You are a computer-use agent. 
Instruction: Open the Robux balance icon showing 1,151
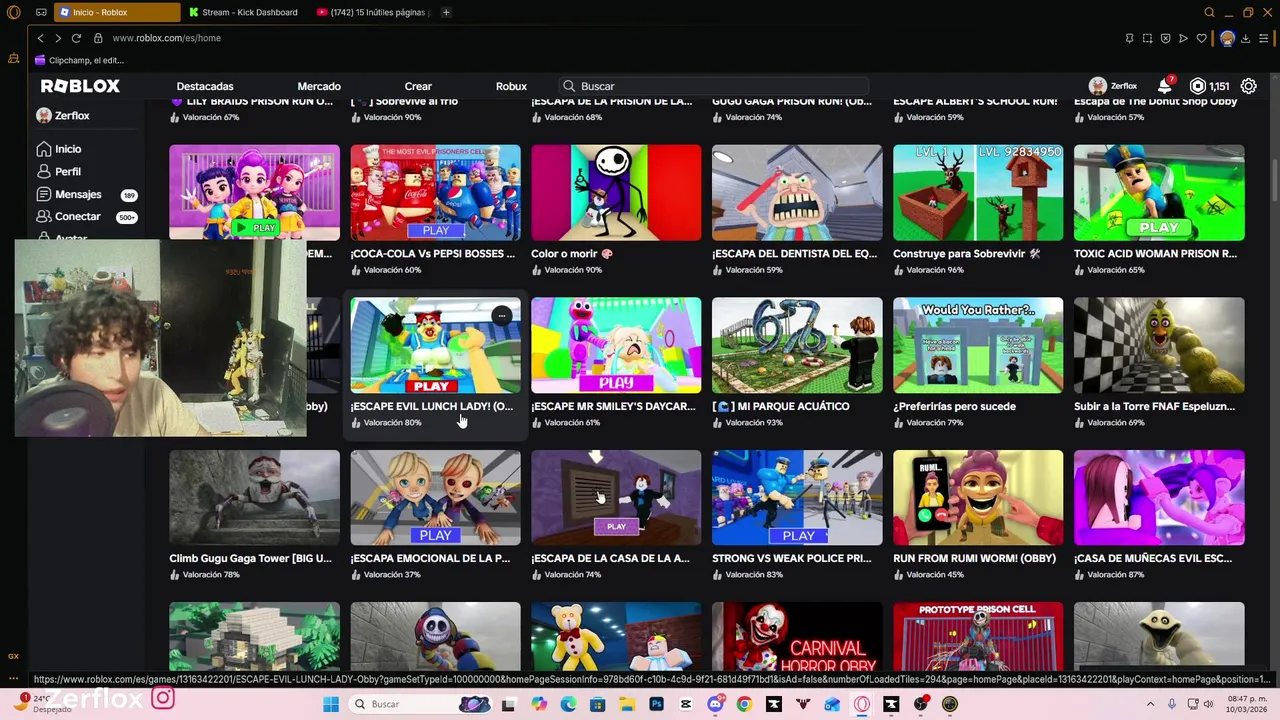coord(1198,86)
